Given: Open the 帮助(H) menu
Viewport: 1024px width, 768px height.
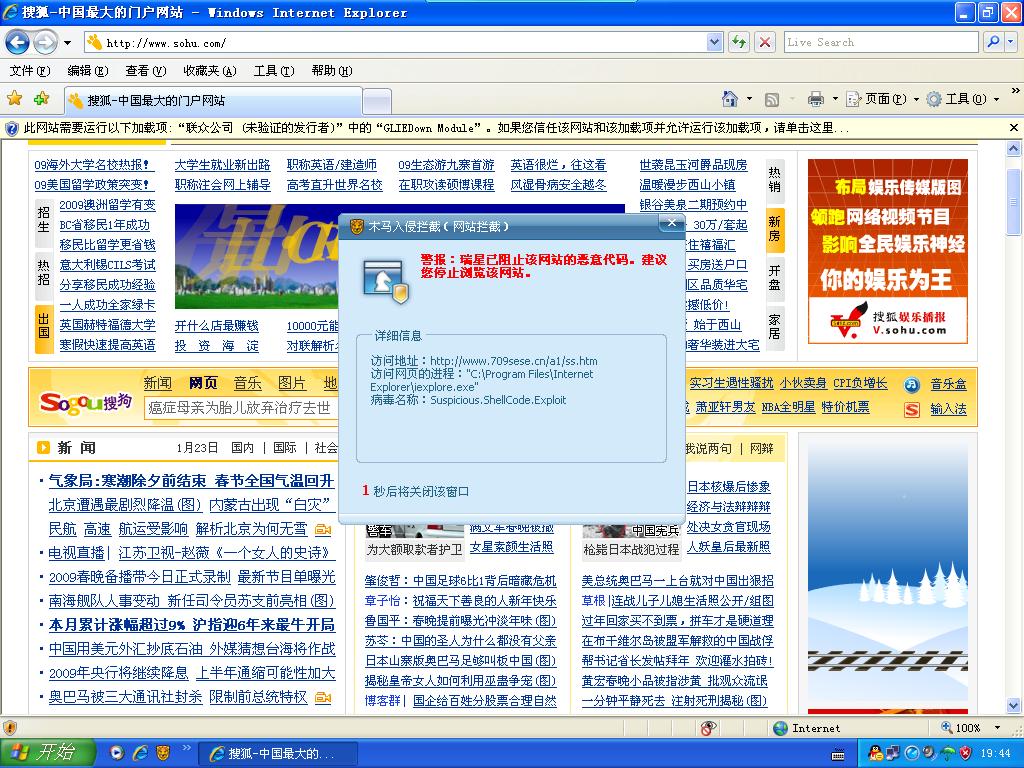Looking at the screenshot, I should 332,71.
